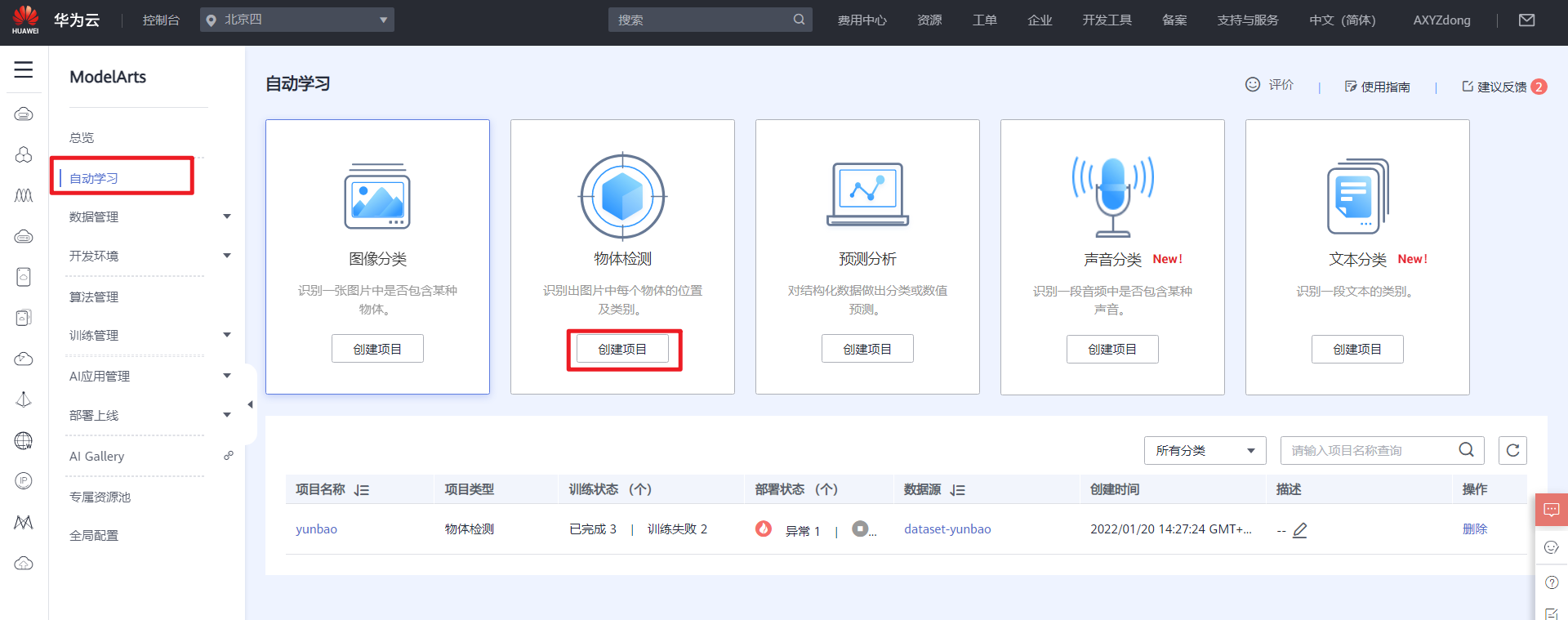Open the 北京四 region dropdown
The width and height of the screenshot is (1568, 620).
pos(297,20)
